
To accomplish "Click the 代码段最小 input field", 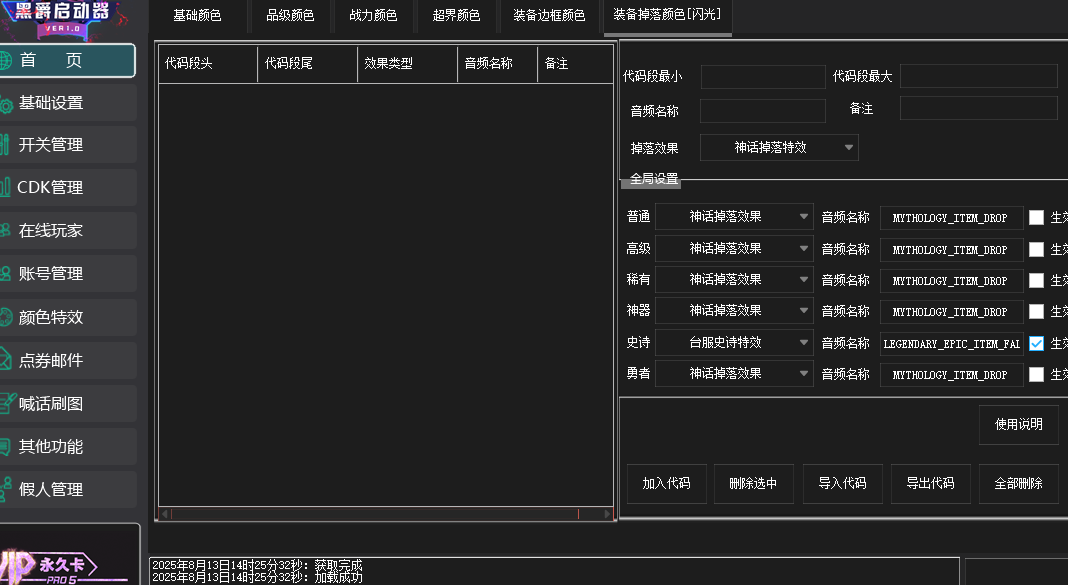I will pos(763,77).
